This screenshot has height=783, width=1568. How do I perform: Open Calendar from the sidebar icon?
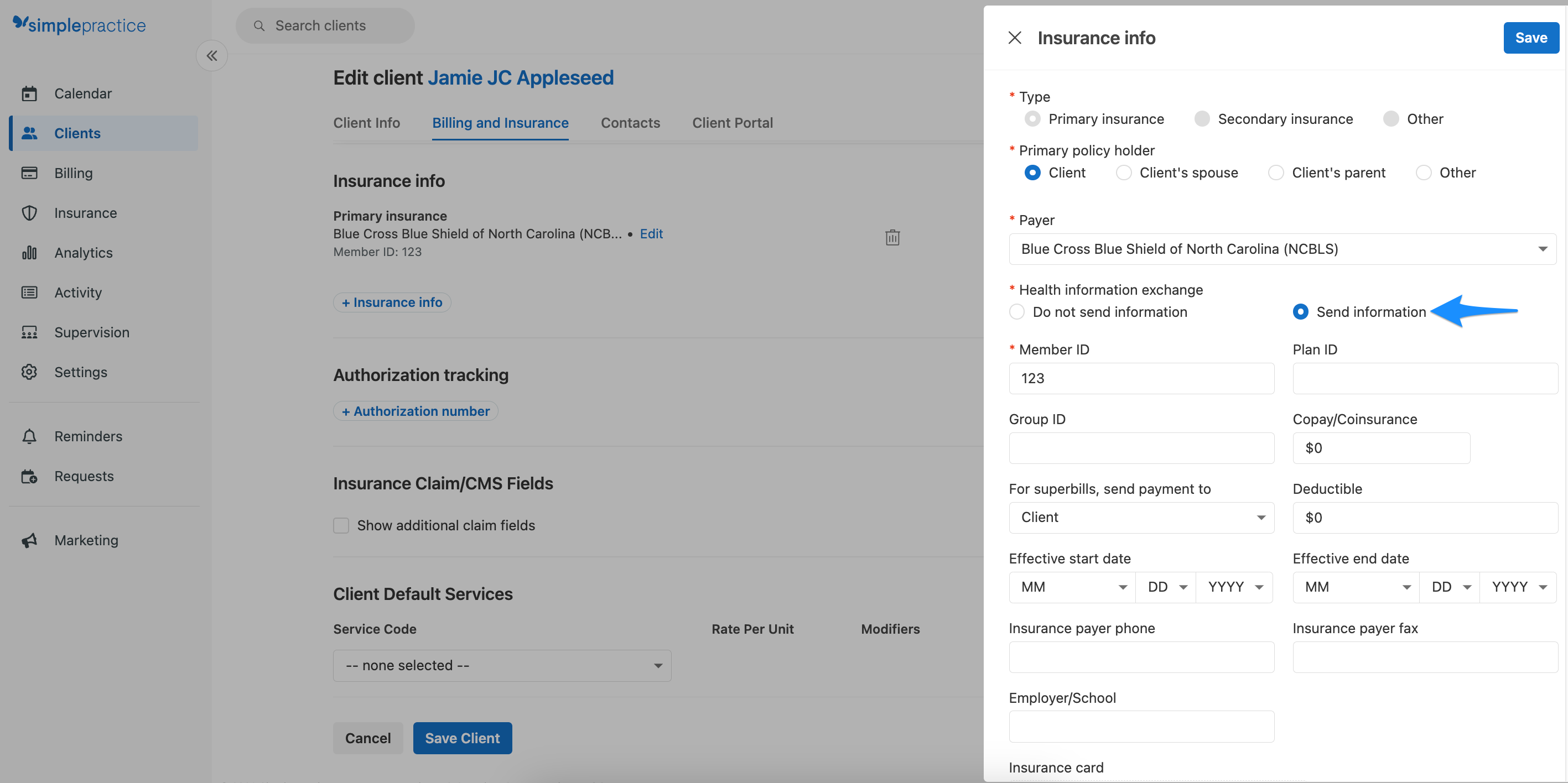pyautogui.click(x=29, y=93)
